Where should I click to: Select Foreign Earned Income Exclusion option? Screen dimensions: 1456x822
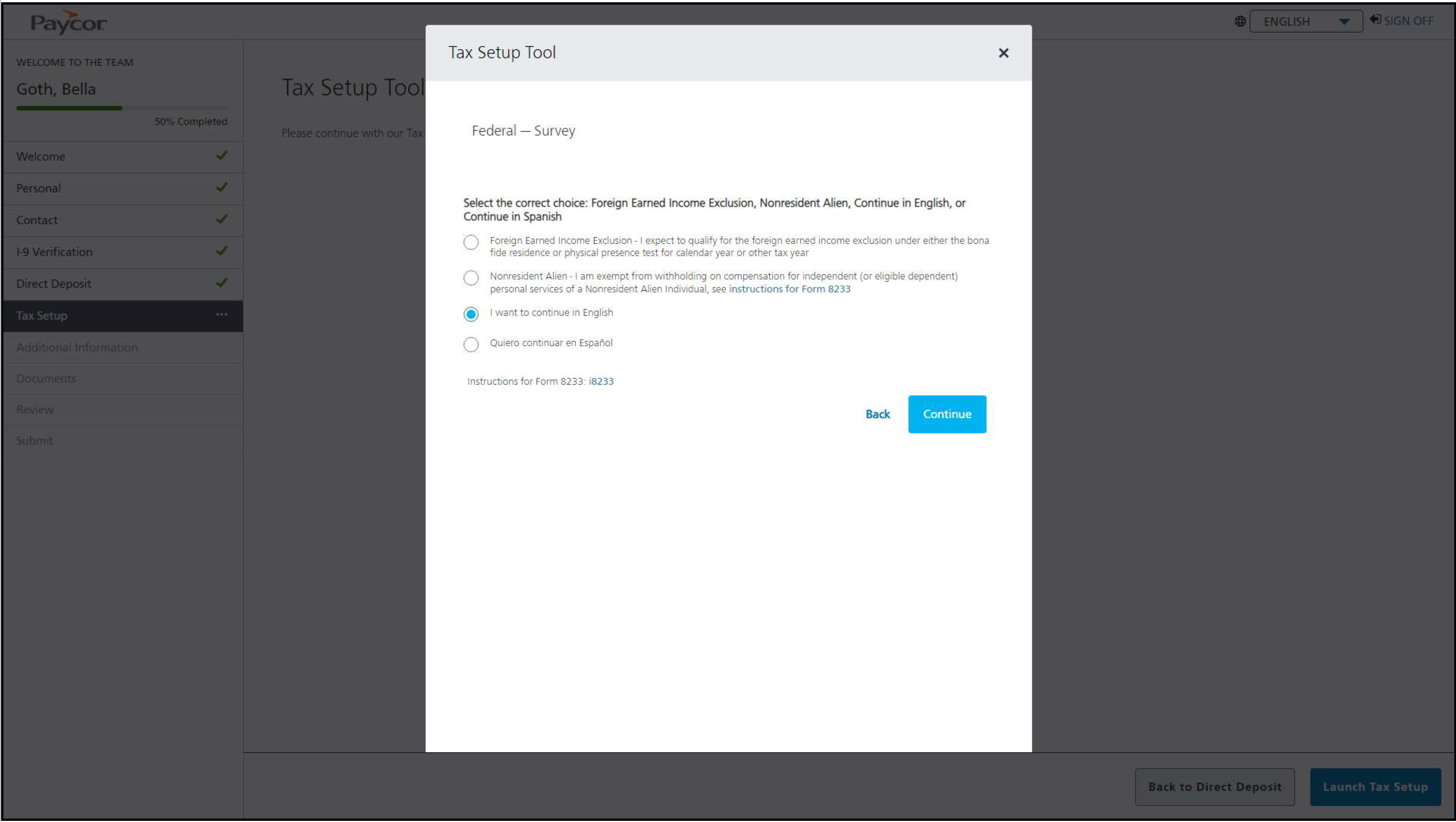click(471, 243)
